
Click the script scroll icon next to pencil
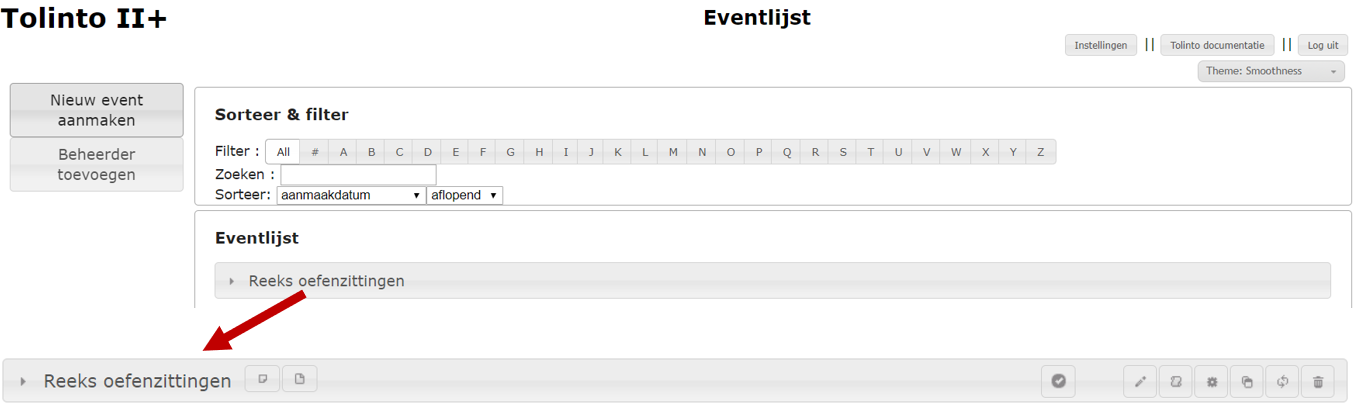pyautogui.click(x=1176, y=381)
